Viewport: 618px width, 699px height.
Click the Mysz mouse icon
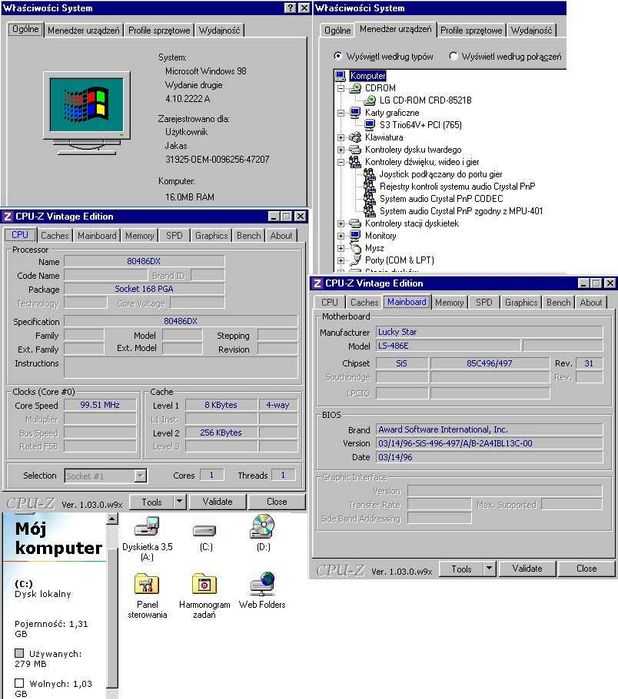point(355,248)
